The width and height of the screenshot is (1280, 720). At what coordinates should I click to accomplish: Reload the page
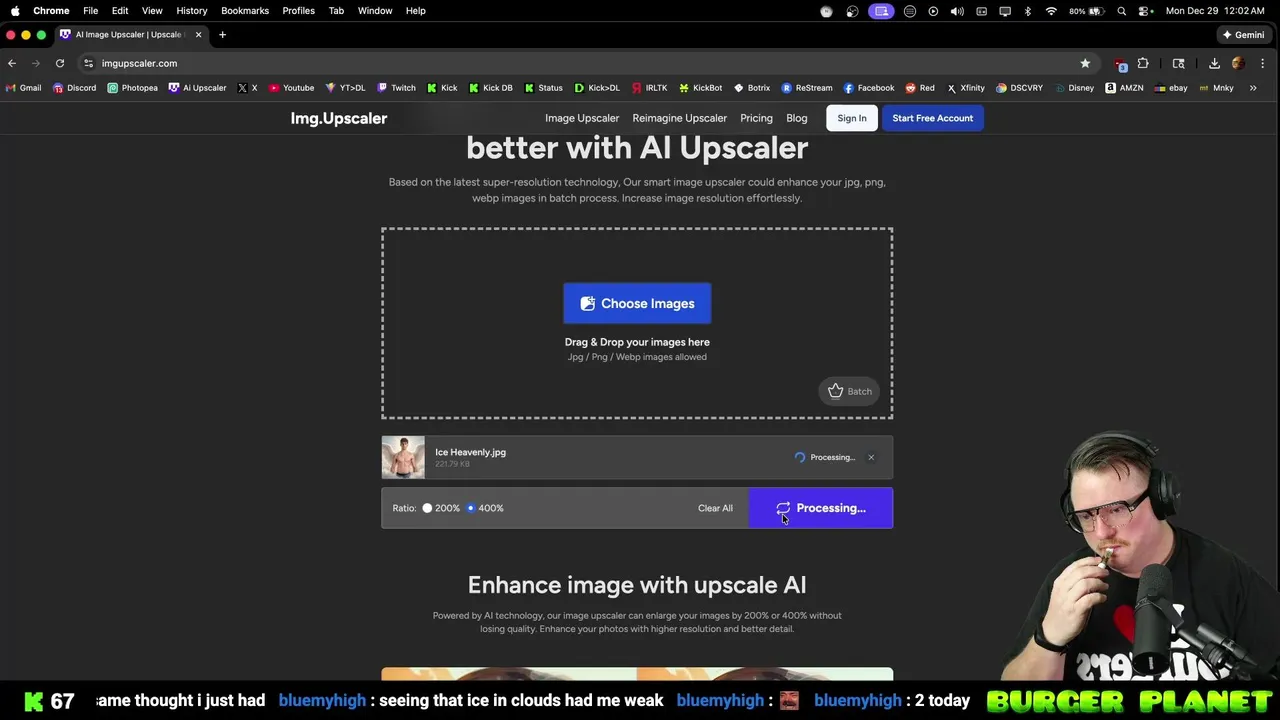pyautogui.click(x=60, y=63)
